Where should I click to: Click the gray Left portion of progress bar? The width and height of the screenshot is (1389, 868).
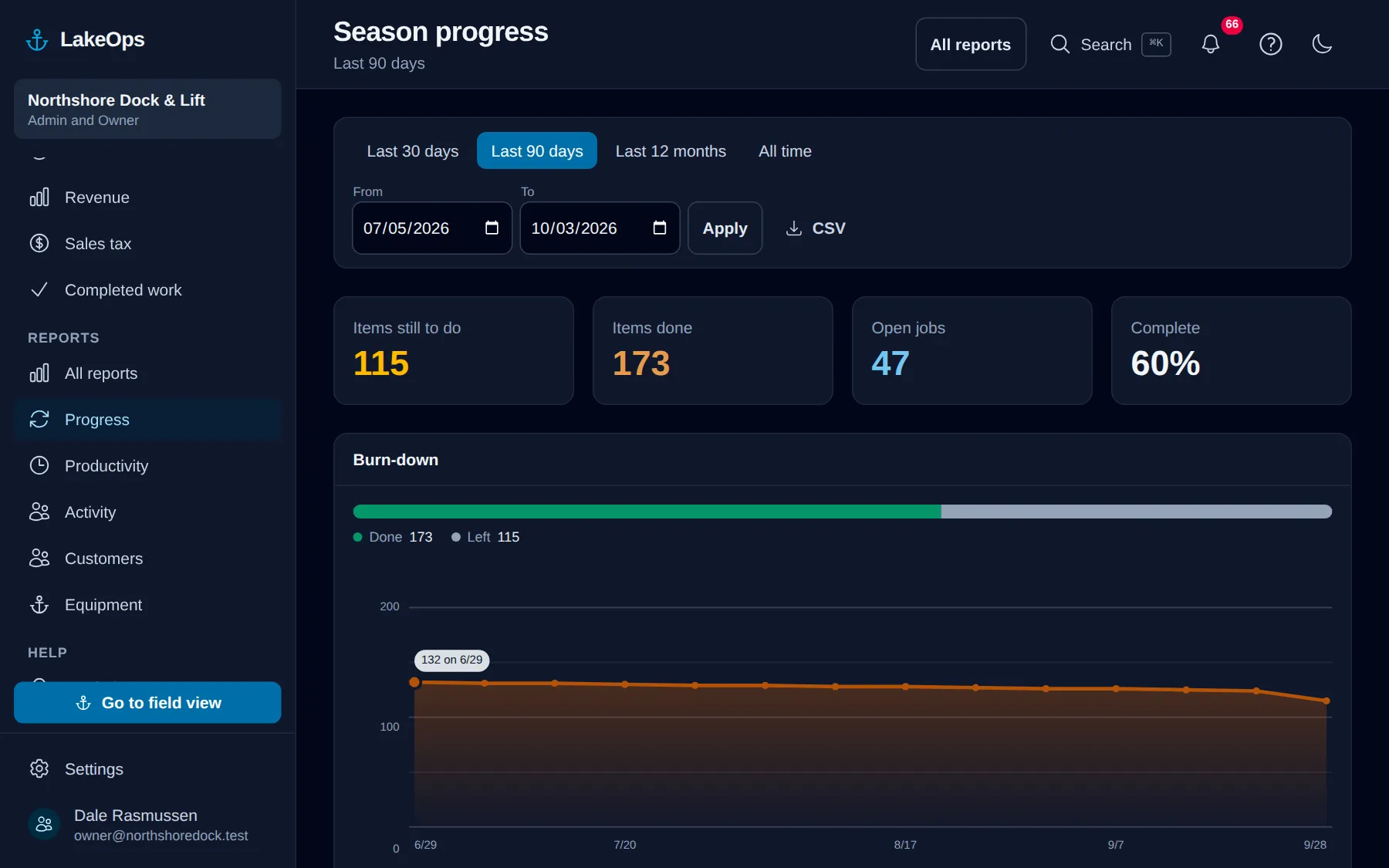coord(1137,512)
